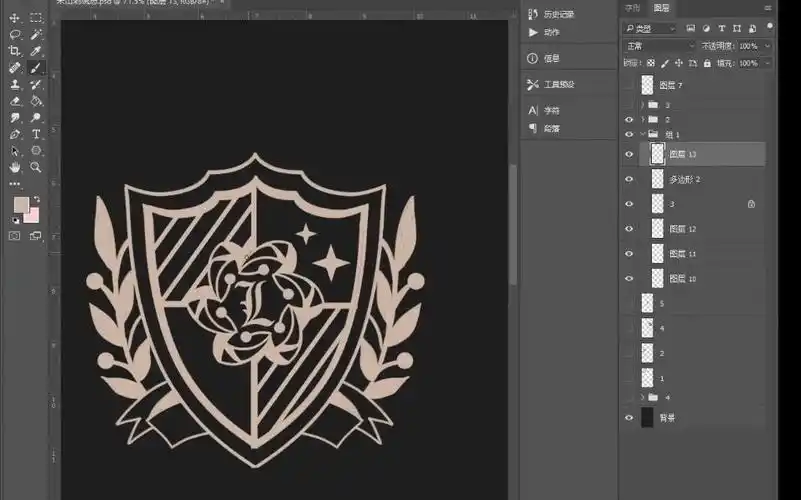Select the Brush tool

(x=36, y=67)
